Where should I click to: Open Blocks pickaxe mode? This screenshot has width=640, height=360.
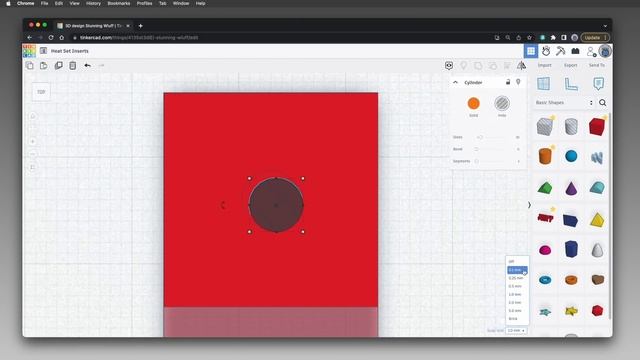point(560,51)
